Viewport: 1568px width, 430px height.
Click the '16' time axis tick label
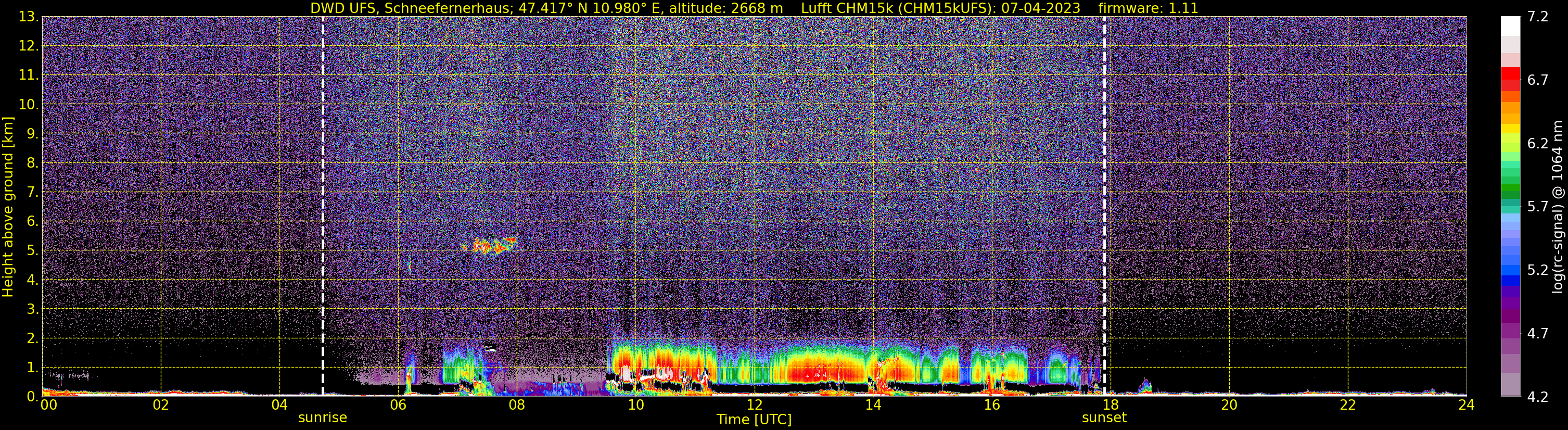tap(991, 405)
